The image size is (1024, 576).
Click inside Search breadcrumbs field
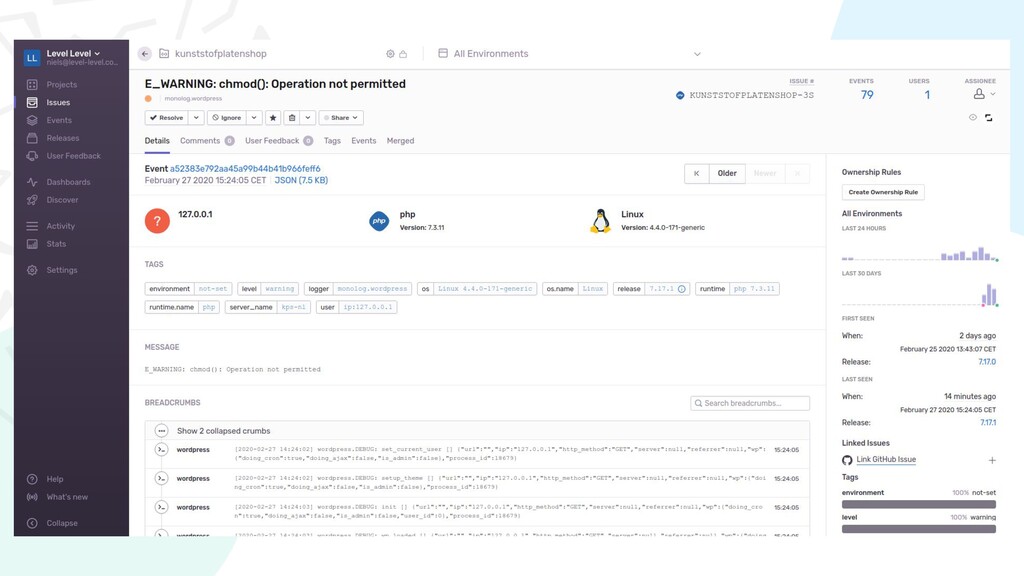point(750,403)
